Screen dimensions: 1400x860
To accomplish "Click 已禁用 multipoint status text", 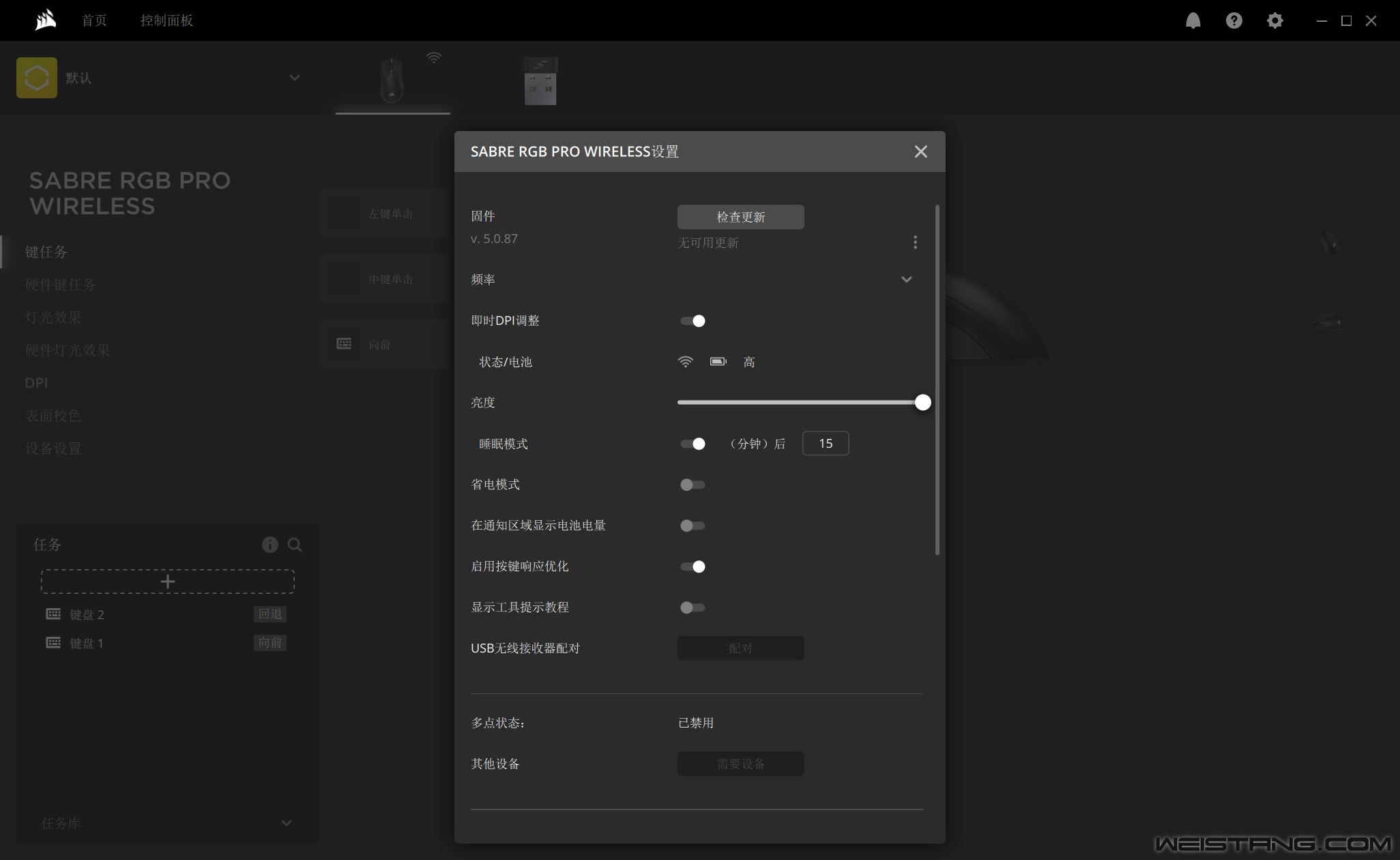I will point(696,723).
